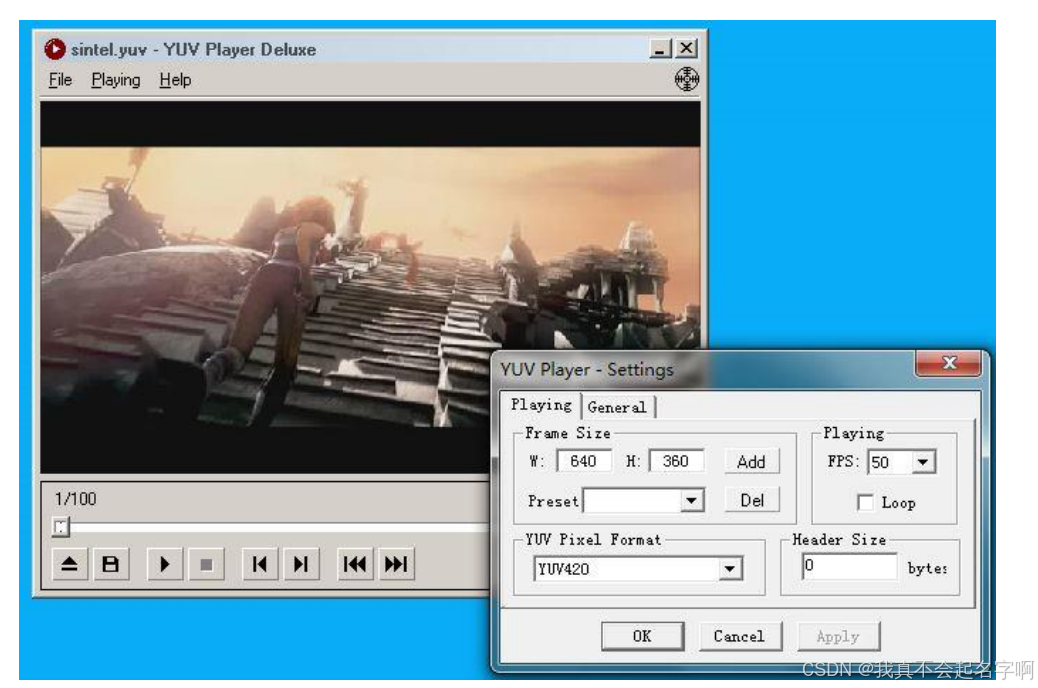This screenshot has width=1038, height=688.
Task: Click the frame position slider thumb
Action: [x=60, y=527]
